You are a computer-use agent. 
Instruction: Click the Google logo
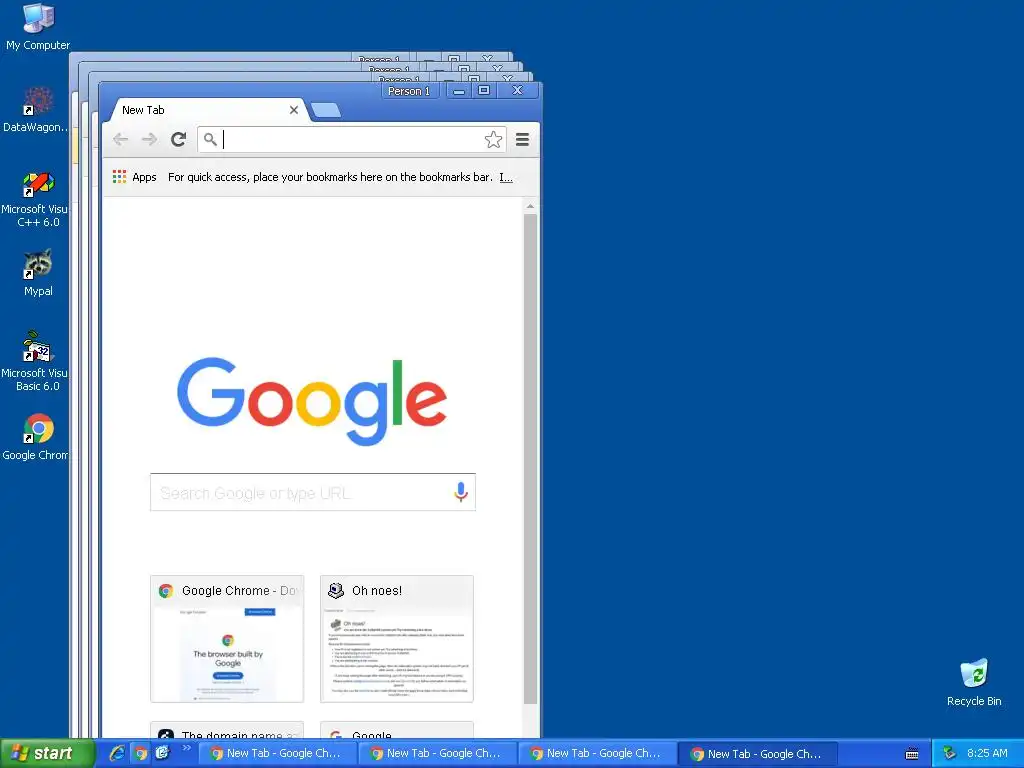312,401
